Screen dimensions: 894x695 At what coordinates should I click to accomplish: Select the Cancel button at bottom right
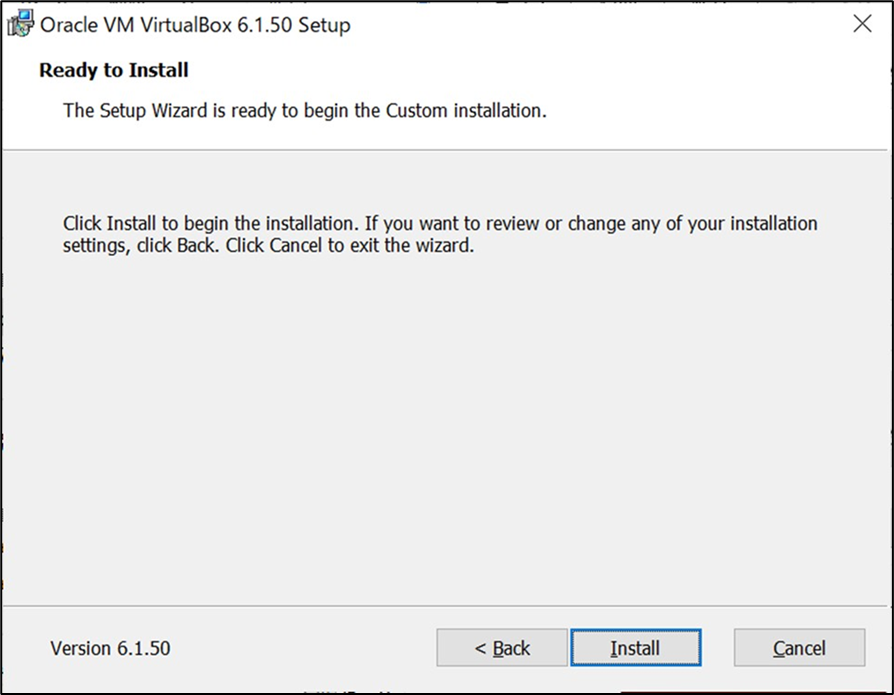point(799,648)
